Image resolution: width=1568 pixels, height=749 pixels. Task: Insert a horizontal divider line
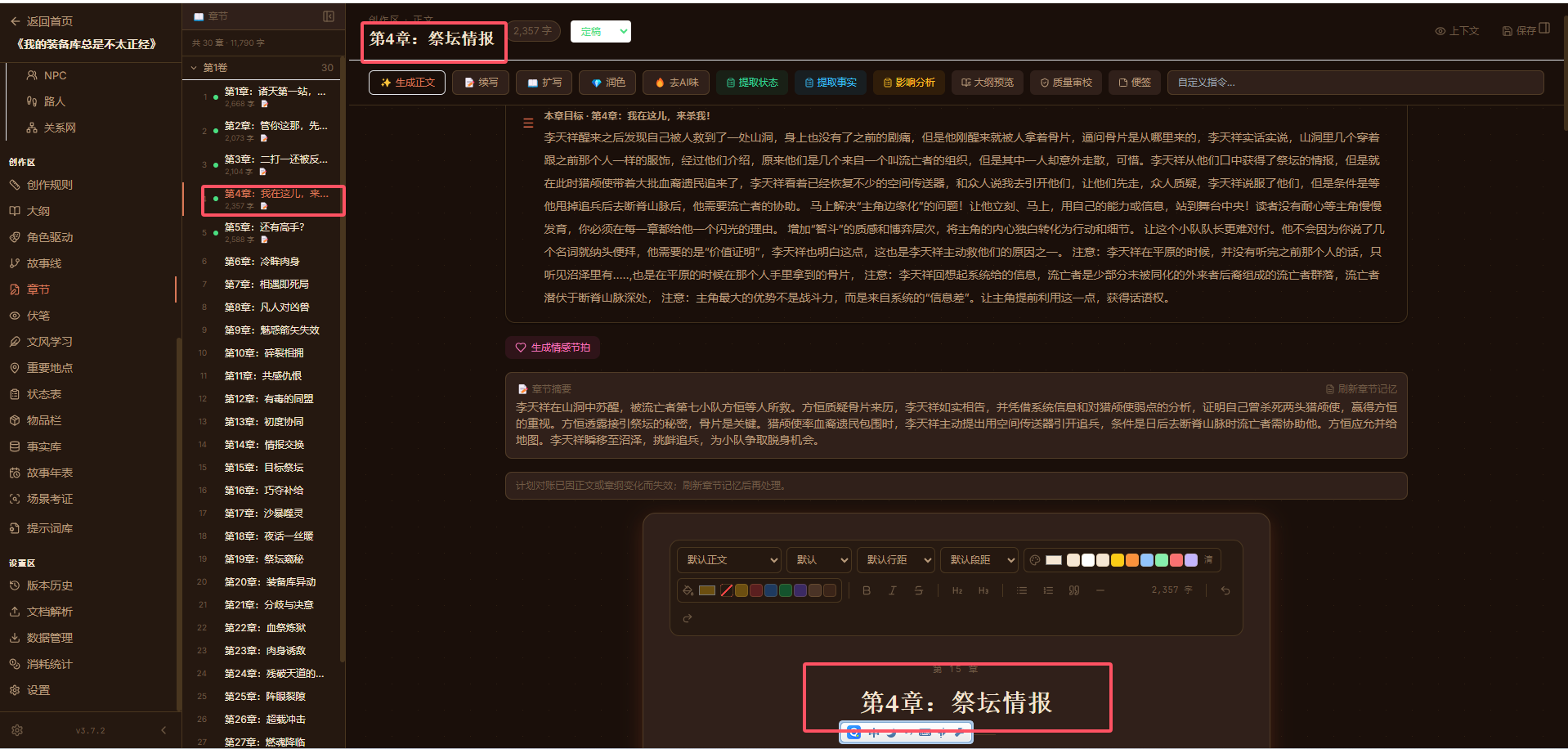[x=1100, y=590]
